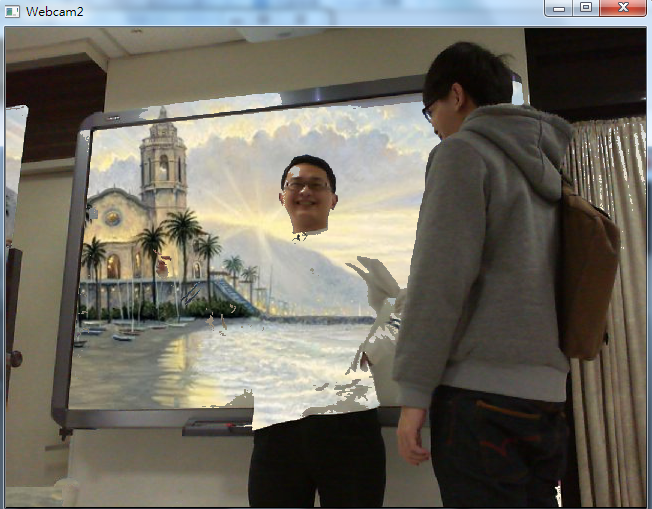The width and height of the screenshot is (652, 509).
Task: Maximize the Webcam2 window
Action: click(x=586, y=8)
